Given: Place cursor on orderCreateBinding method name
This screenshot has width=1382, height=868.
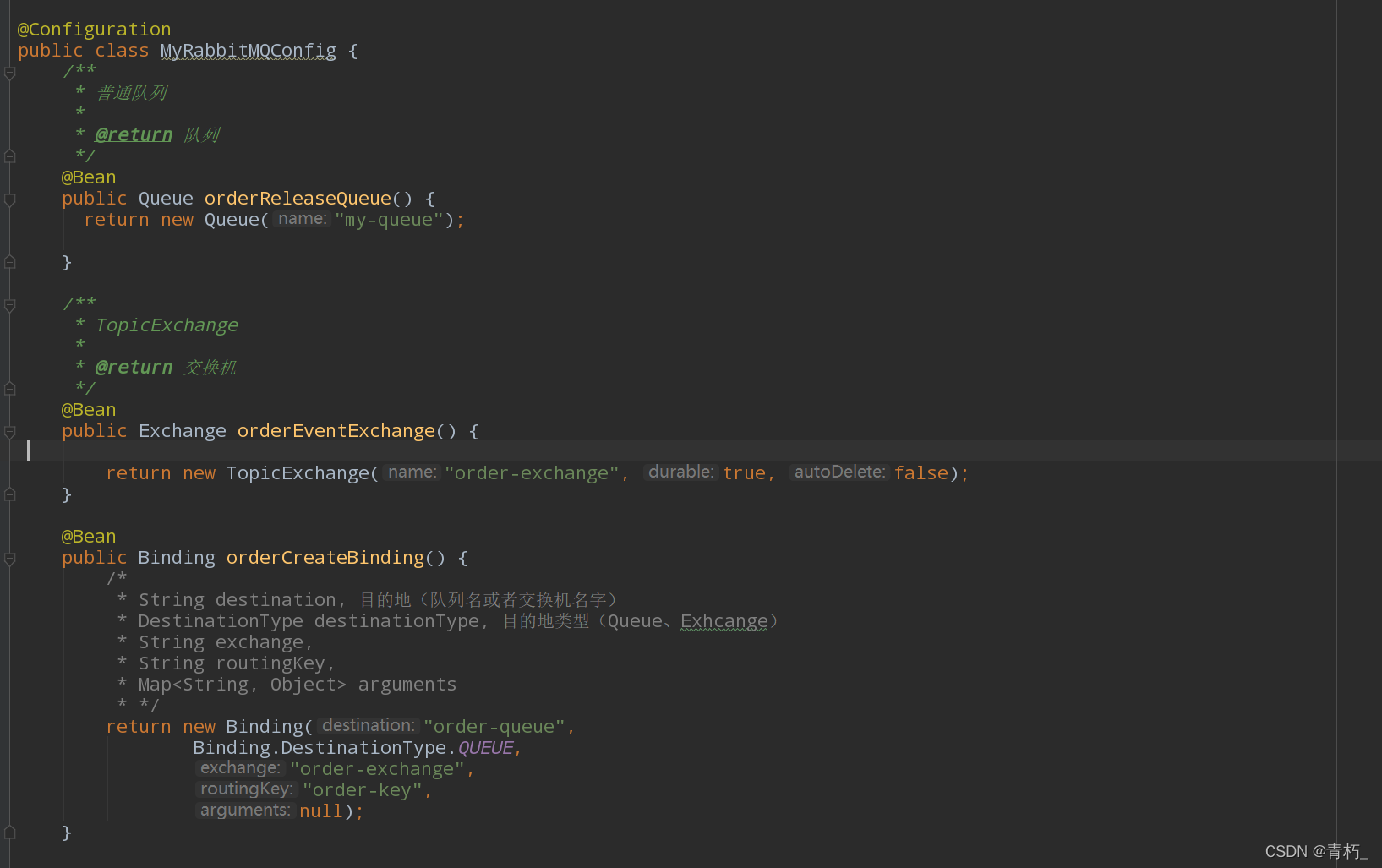Looking at the screenshot, I should pos(325,558).
